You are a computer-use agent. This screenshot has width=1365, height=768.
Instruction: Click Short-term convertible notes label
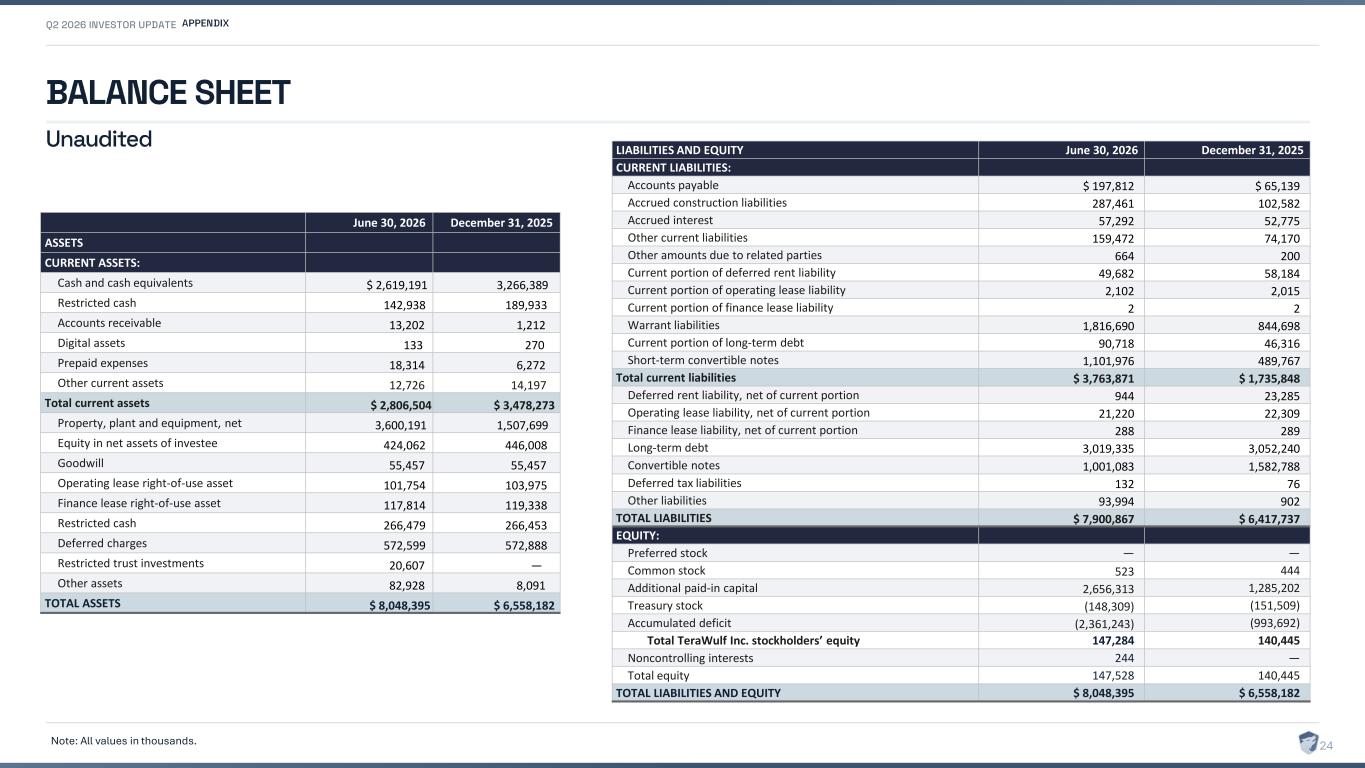point(702,360)
